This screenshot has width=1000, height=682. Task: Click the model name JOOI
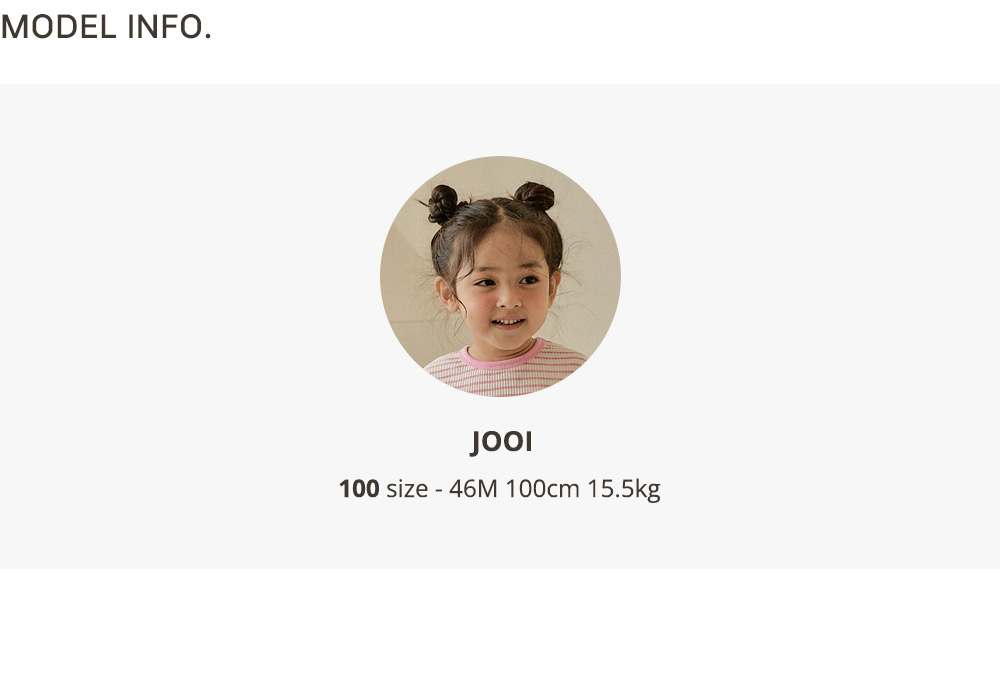tap(501, 442)
